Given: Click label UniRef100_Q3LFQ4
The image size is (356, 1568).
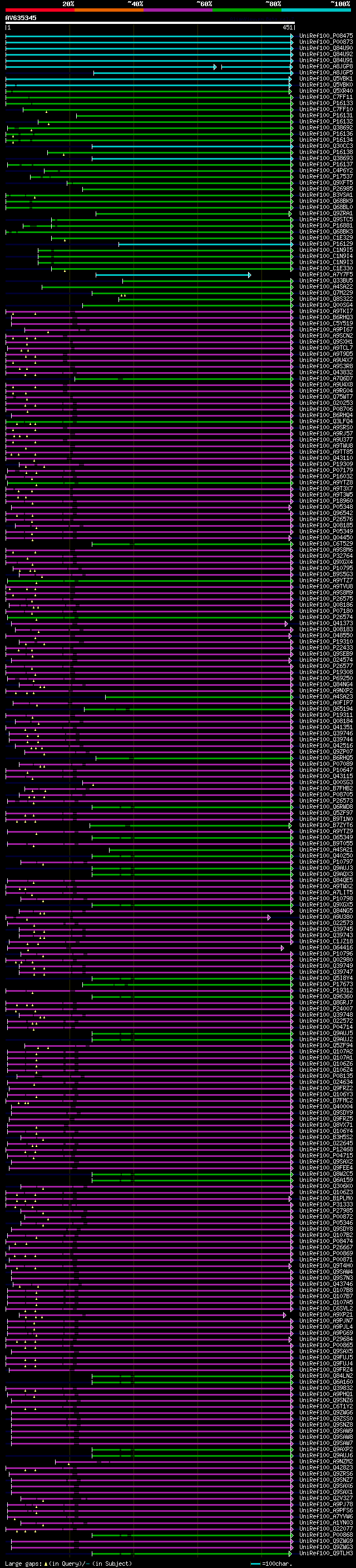Looking at the screenshot, I should pyautogui.click(x=326, y=421).
